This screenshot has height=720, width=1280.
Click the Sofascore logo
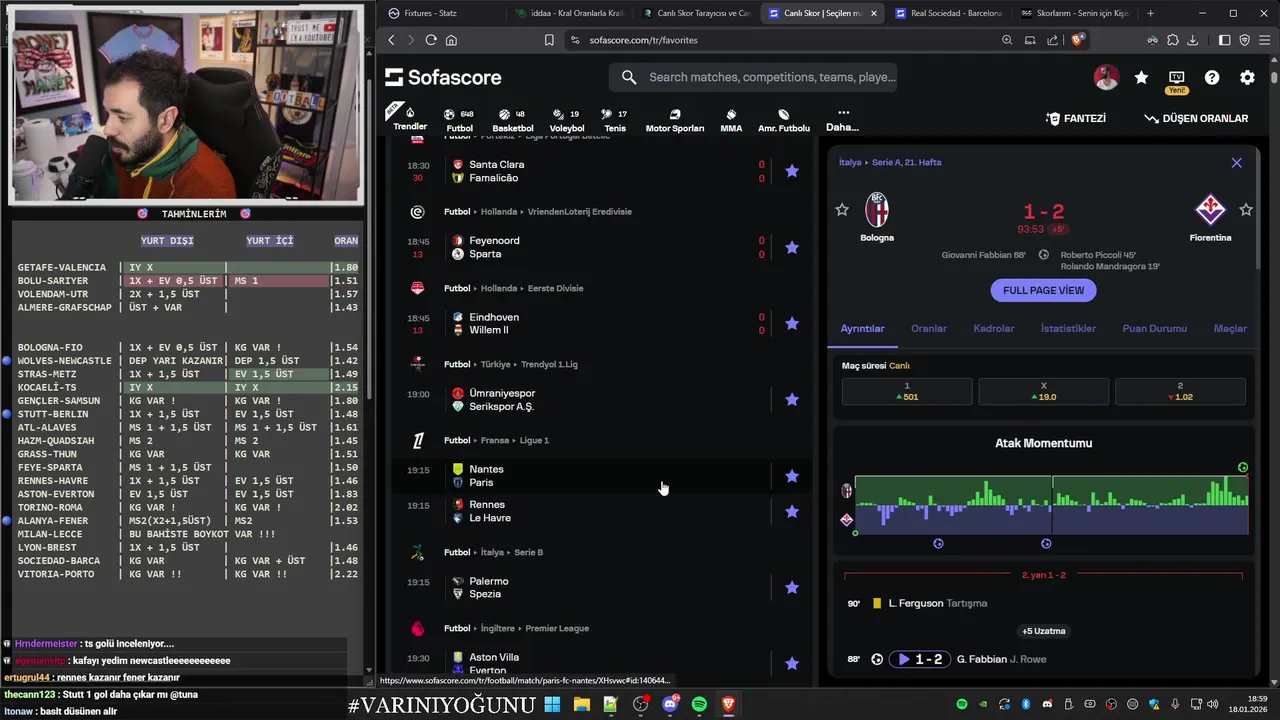click(x=443, y=77)
